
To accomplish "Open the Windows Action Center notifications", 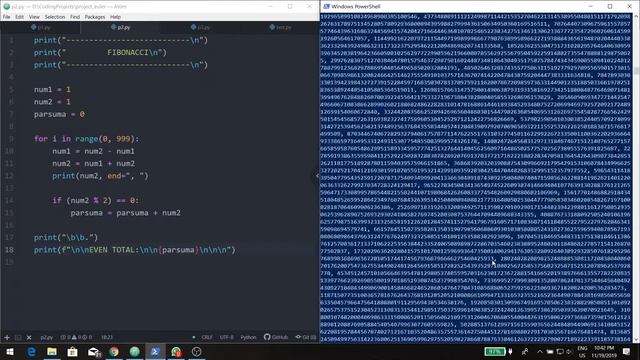I will (x=627, y=352).
